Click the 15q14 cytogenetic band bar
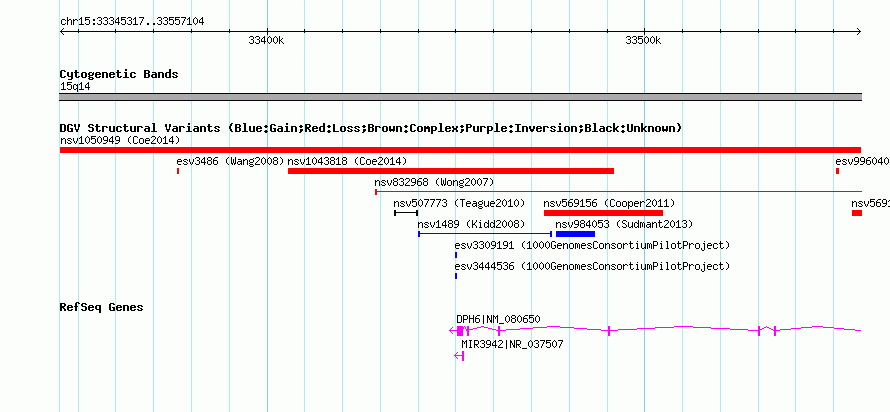Screen dimensions: 890x412 point(460,97)
